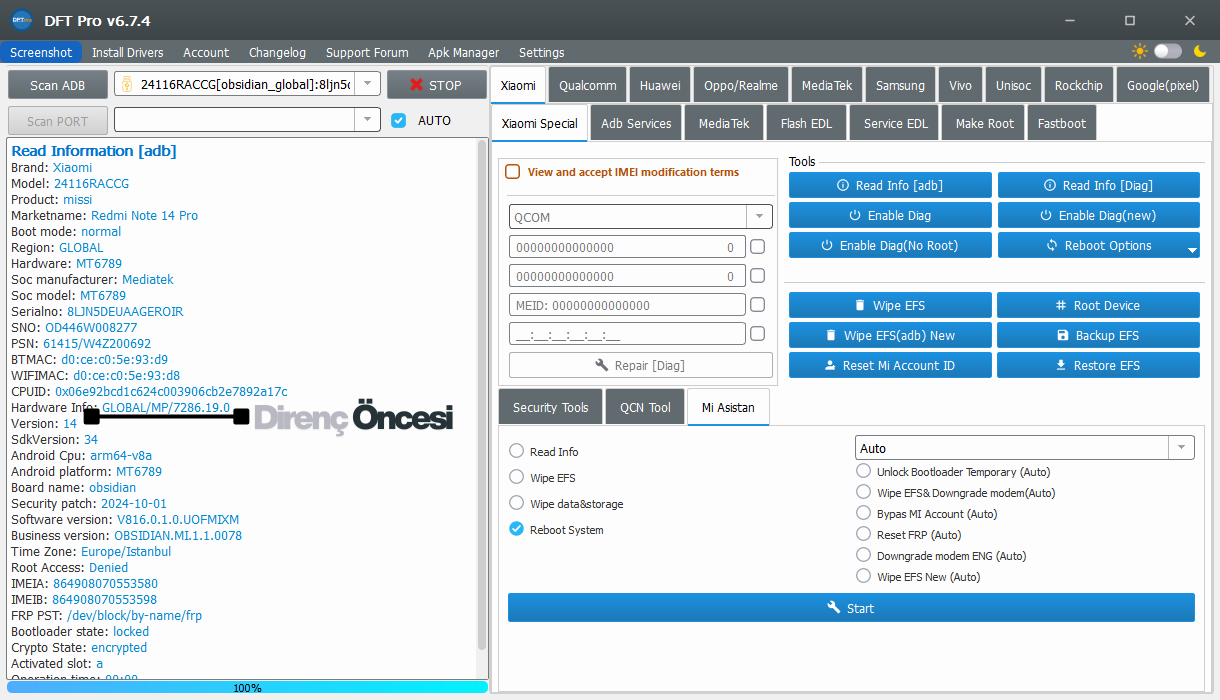
Task: Toggle the theme switch in top bar
Action: click(1167, 51)
